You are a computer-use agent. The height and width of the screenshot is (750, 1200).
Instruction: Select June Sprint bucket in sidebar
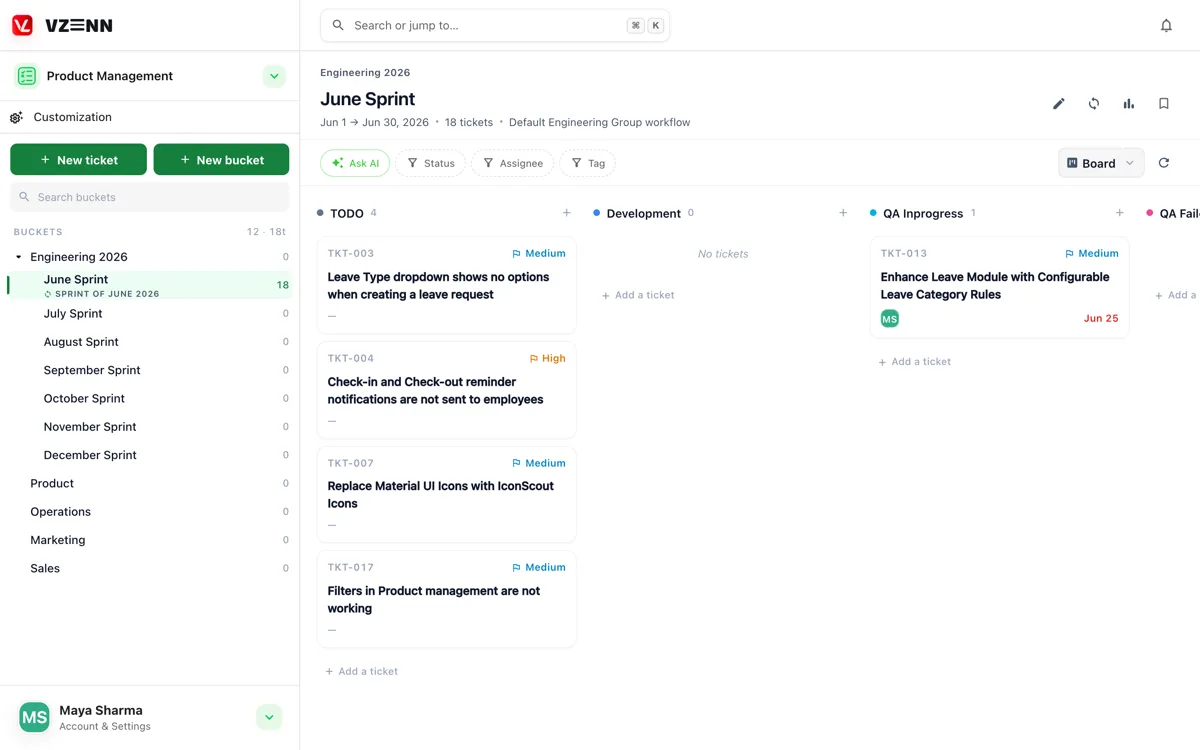[150, 285]
